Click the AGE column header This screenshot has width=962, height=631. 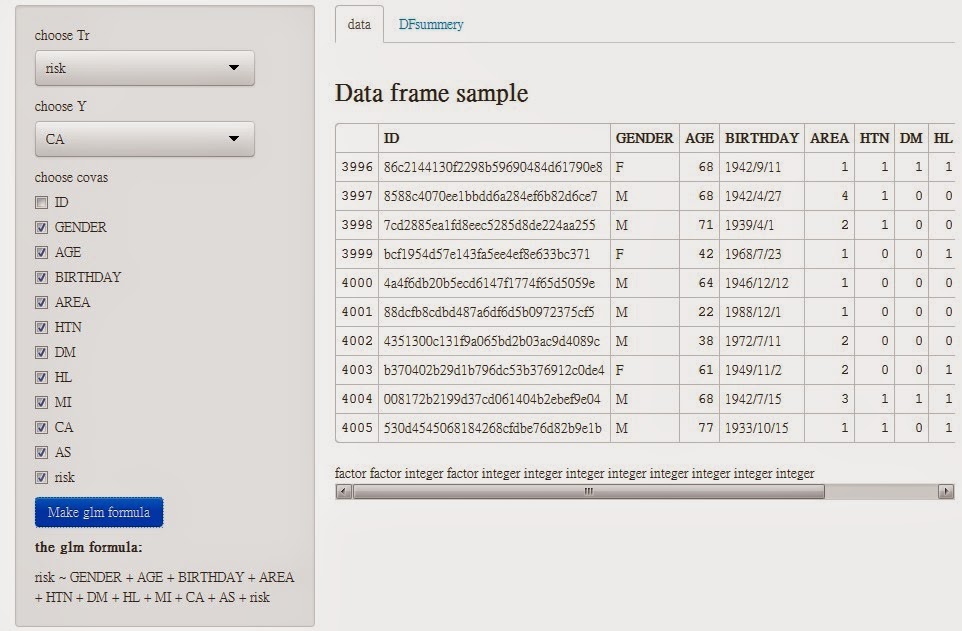(699, 138)
